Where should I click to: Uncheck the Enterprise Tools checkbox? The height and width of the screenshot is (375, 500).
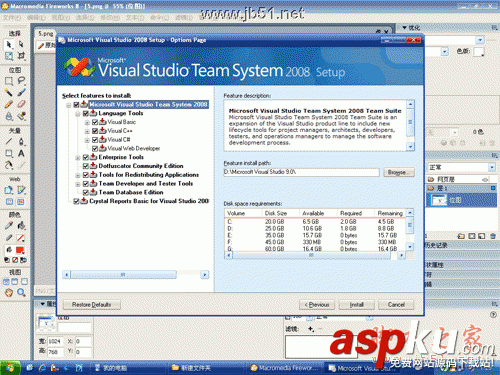pos(86,157)
